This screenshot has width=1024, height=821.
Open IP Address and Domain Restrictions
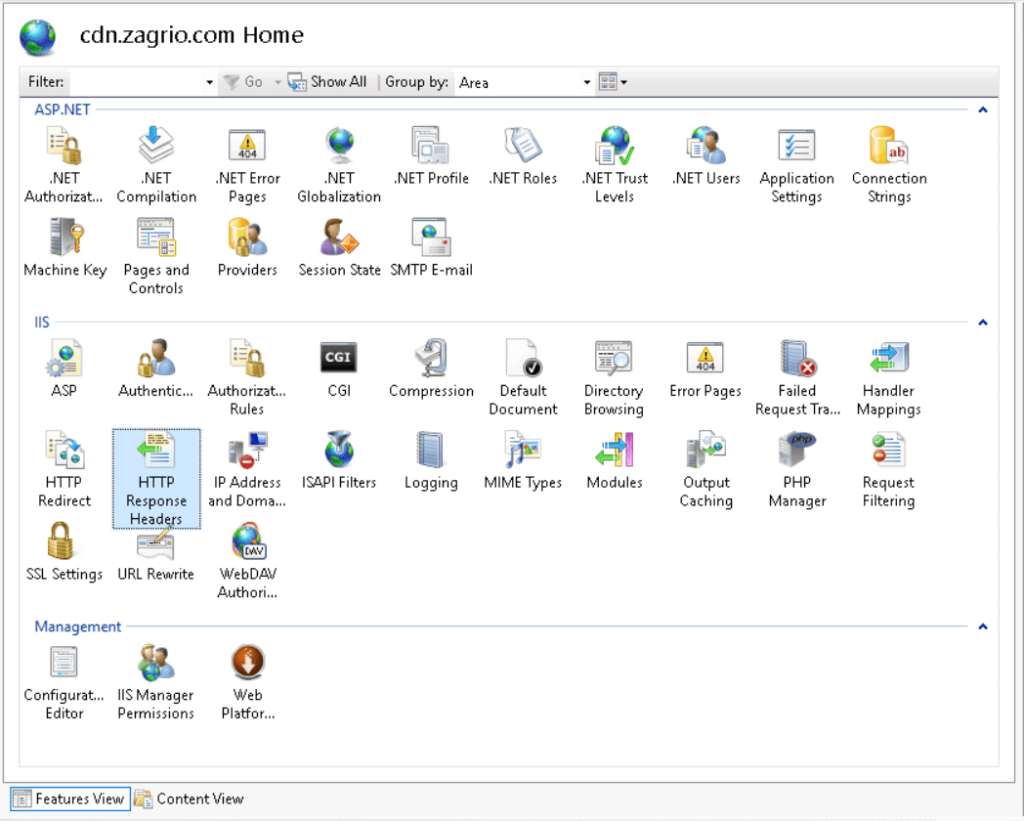tap(247, 469)
